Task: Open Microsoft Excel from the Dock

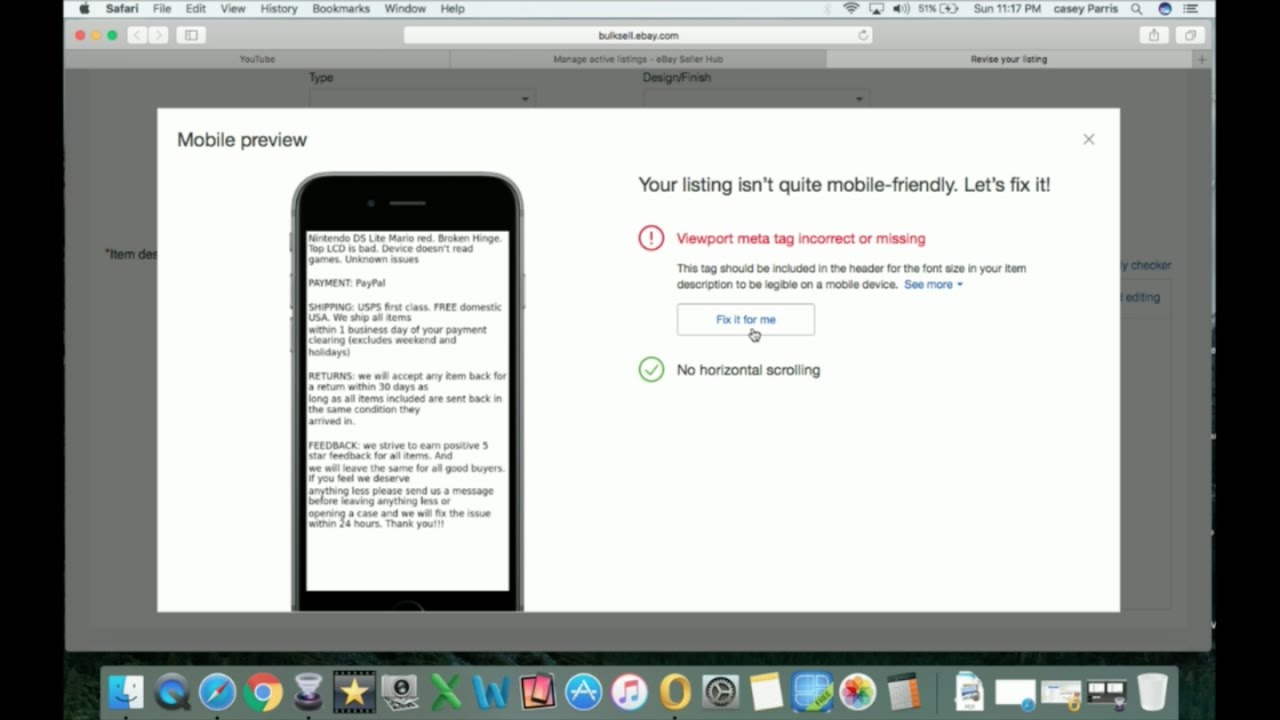Action: (x=446, y=692)
